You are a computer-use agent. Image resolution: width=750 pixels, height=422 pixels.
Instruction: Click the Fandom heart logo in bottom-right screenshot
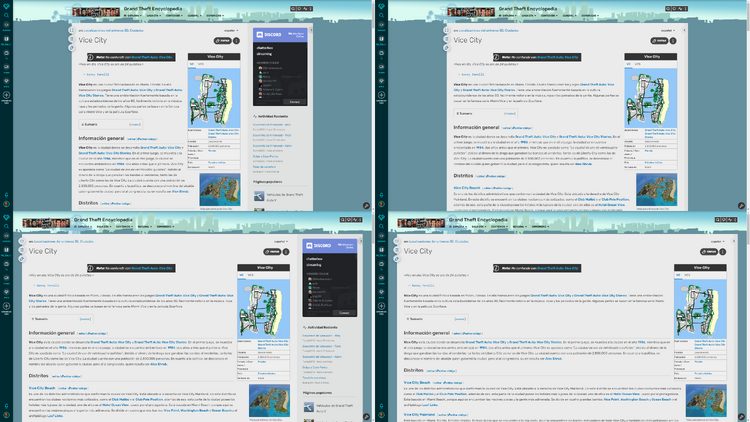(381, 217)
